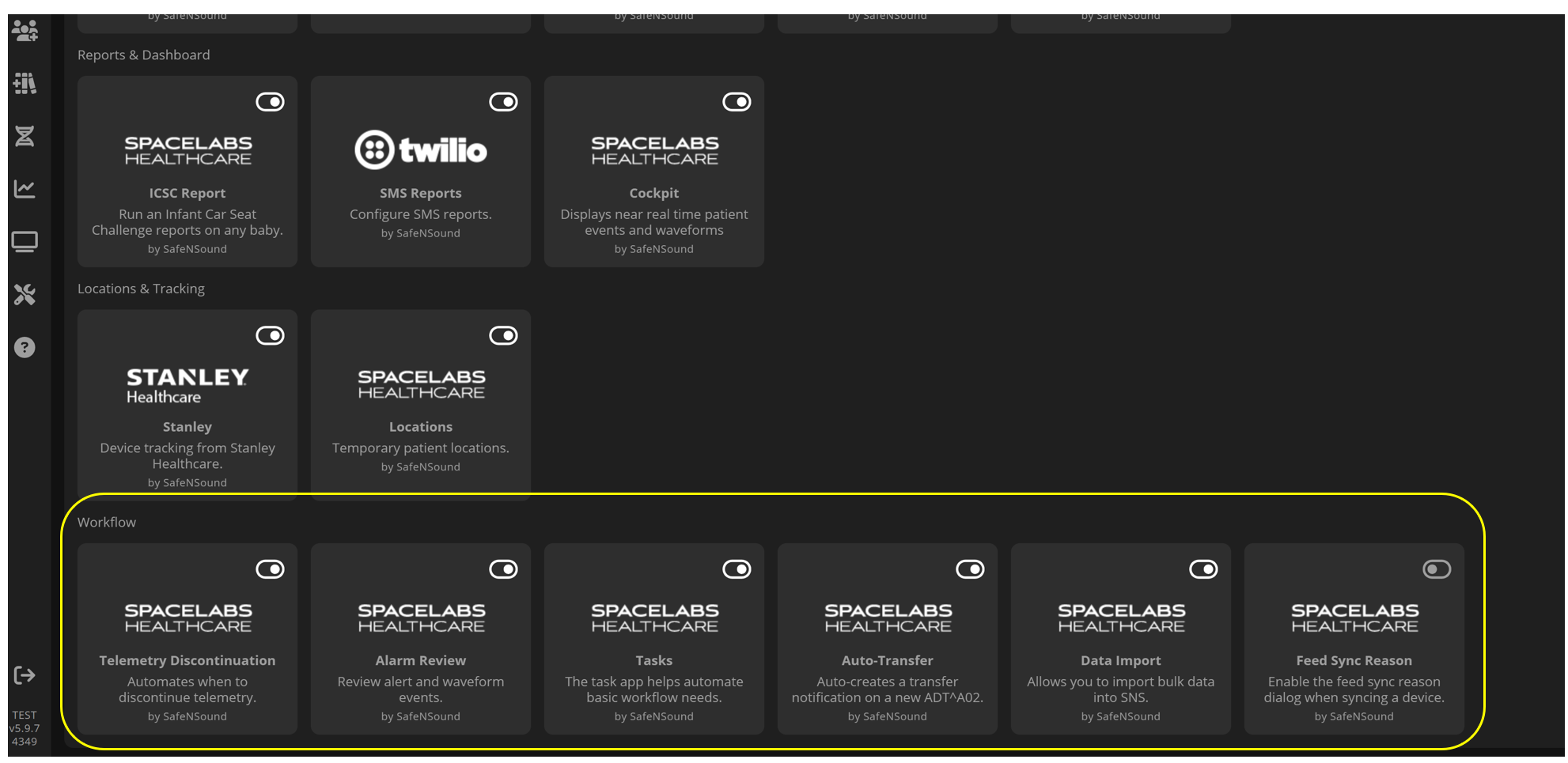
Task: Click the 'Workflow' section heading
Action: tap(107, 522)
